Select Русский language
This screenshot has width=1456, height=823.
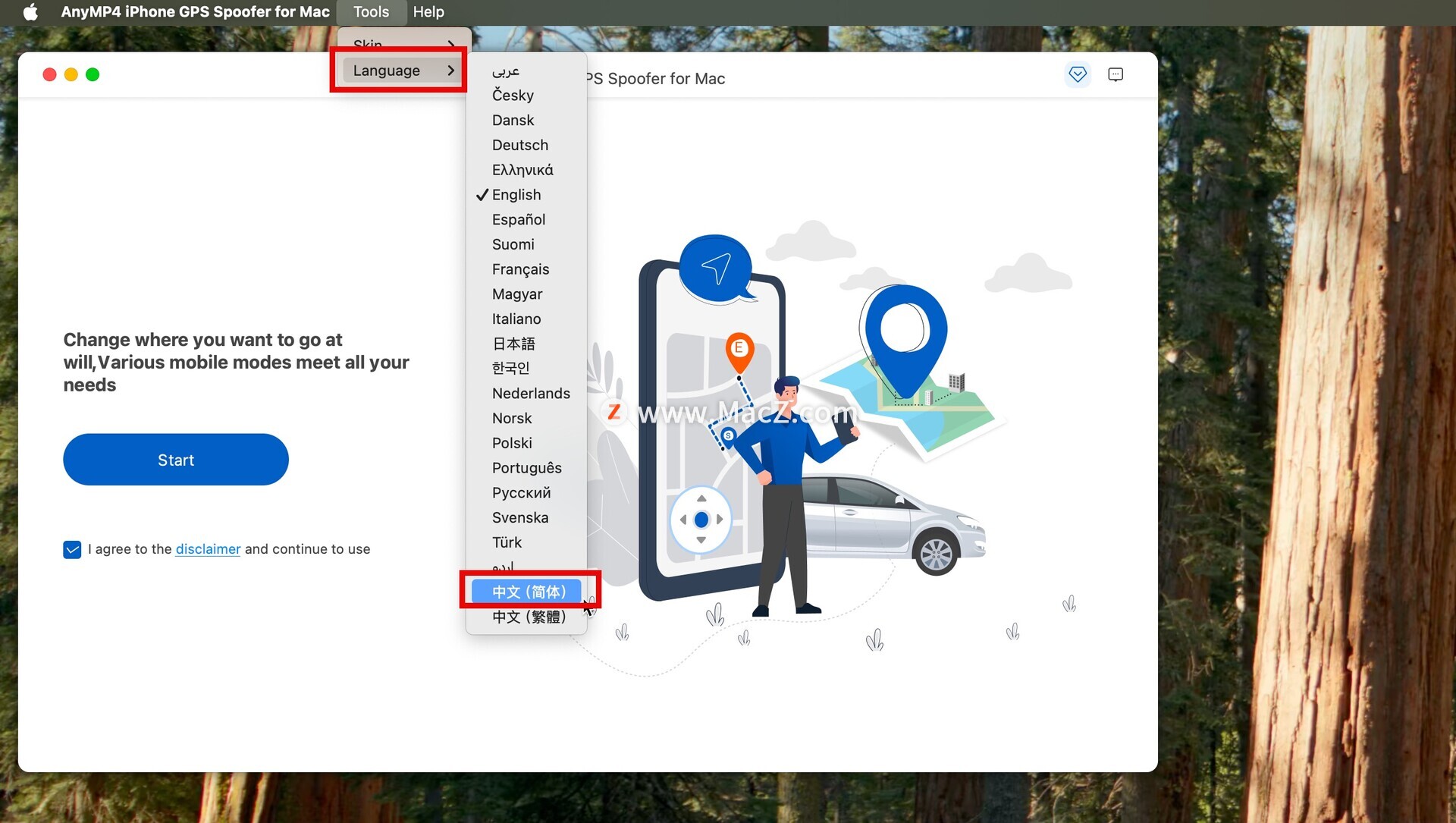point(526,493)
